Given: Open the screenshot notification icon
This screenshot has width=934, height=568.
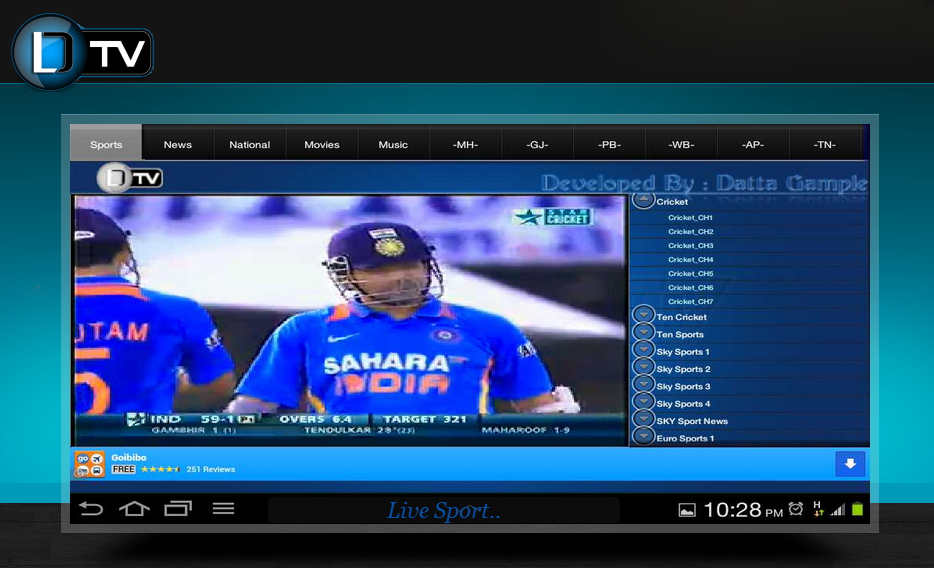Looking at the screenshot, I should coord(687,510).
